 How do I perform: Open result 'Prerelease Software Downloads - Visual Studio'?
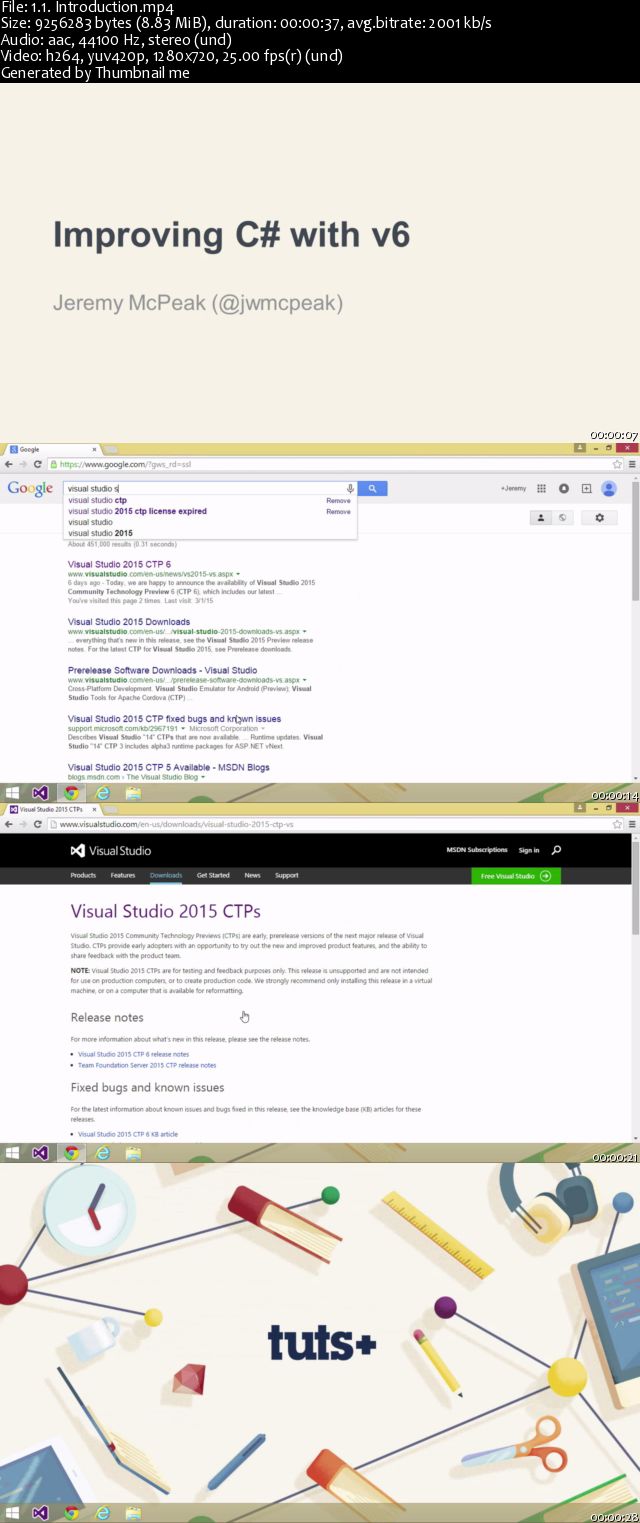[162, 670]
